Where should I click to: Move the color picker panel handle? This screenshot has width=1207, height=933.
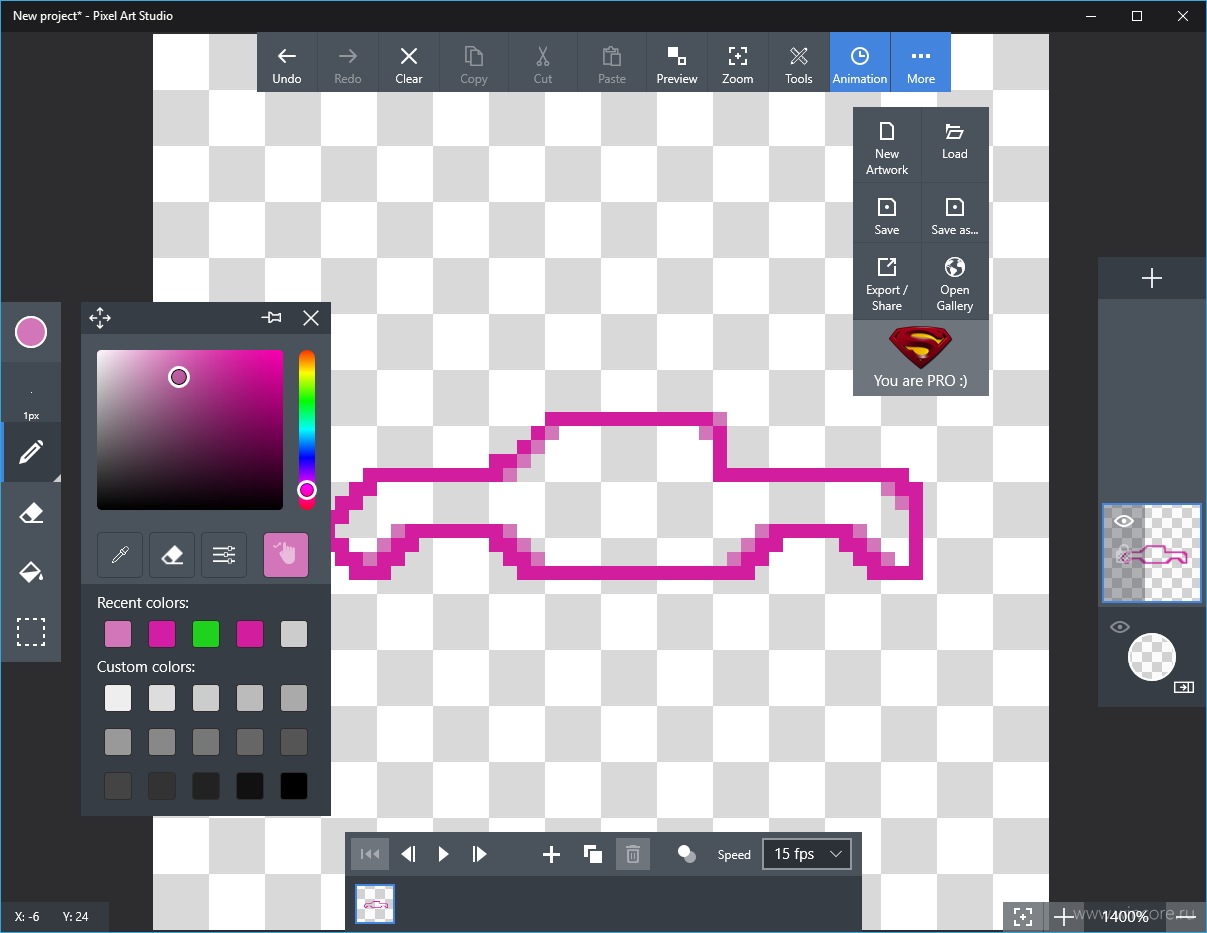[x=100, y=318]
